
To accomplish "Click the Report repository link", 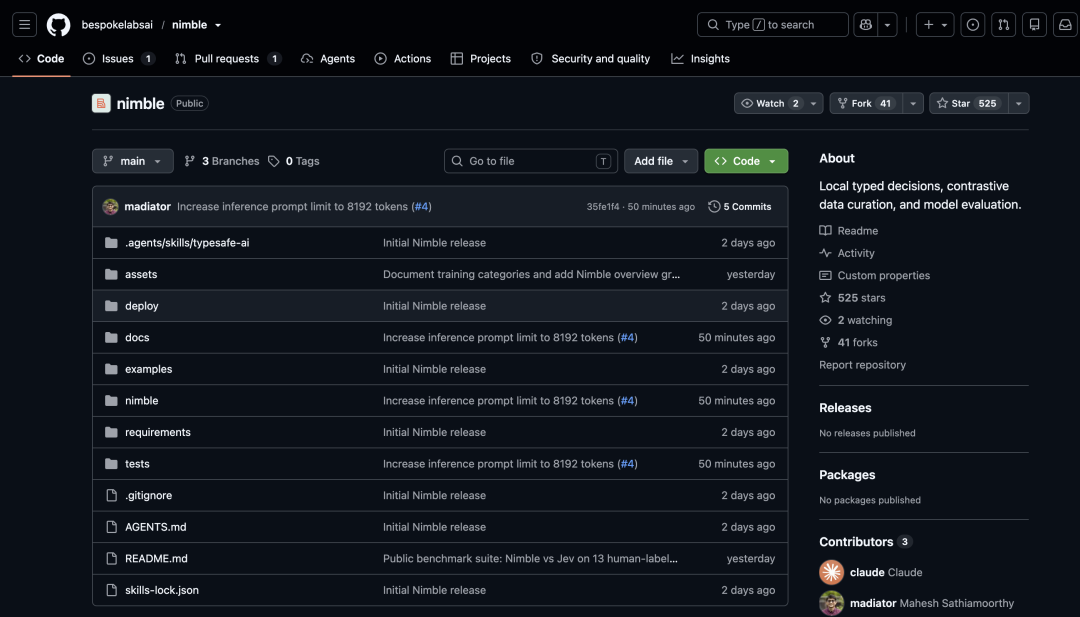I will coord(862,365).
